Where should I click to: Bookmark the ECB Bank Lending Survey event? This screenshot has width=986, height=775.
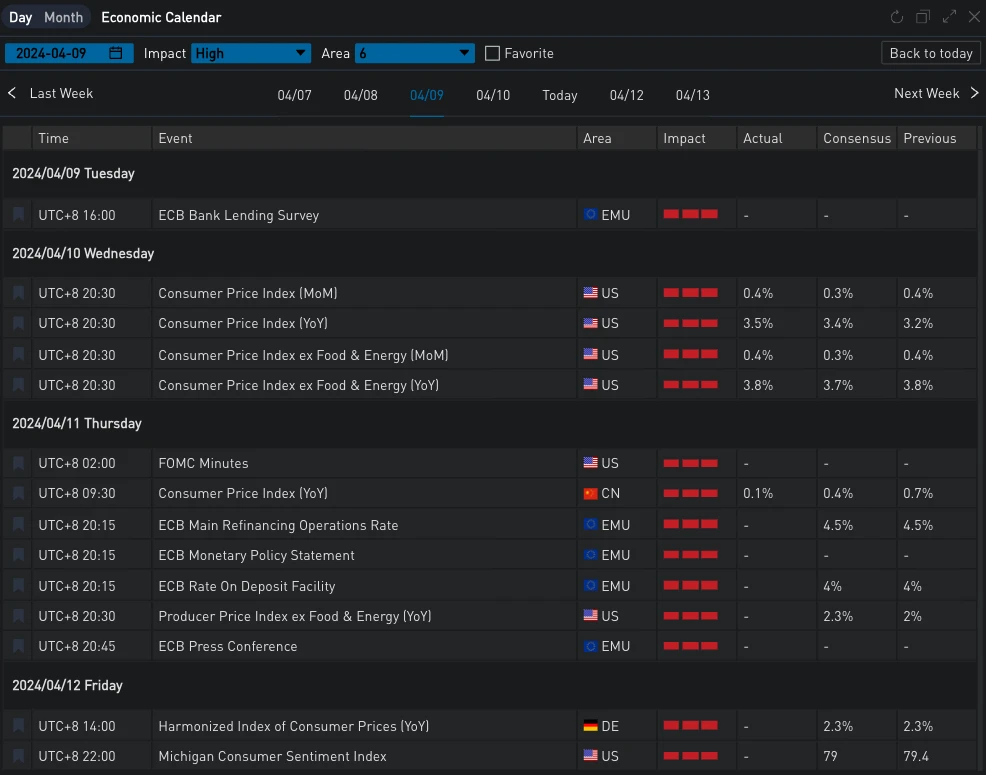tap(18, 215)
